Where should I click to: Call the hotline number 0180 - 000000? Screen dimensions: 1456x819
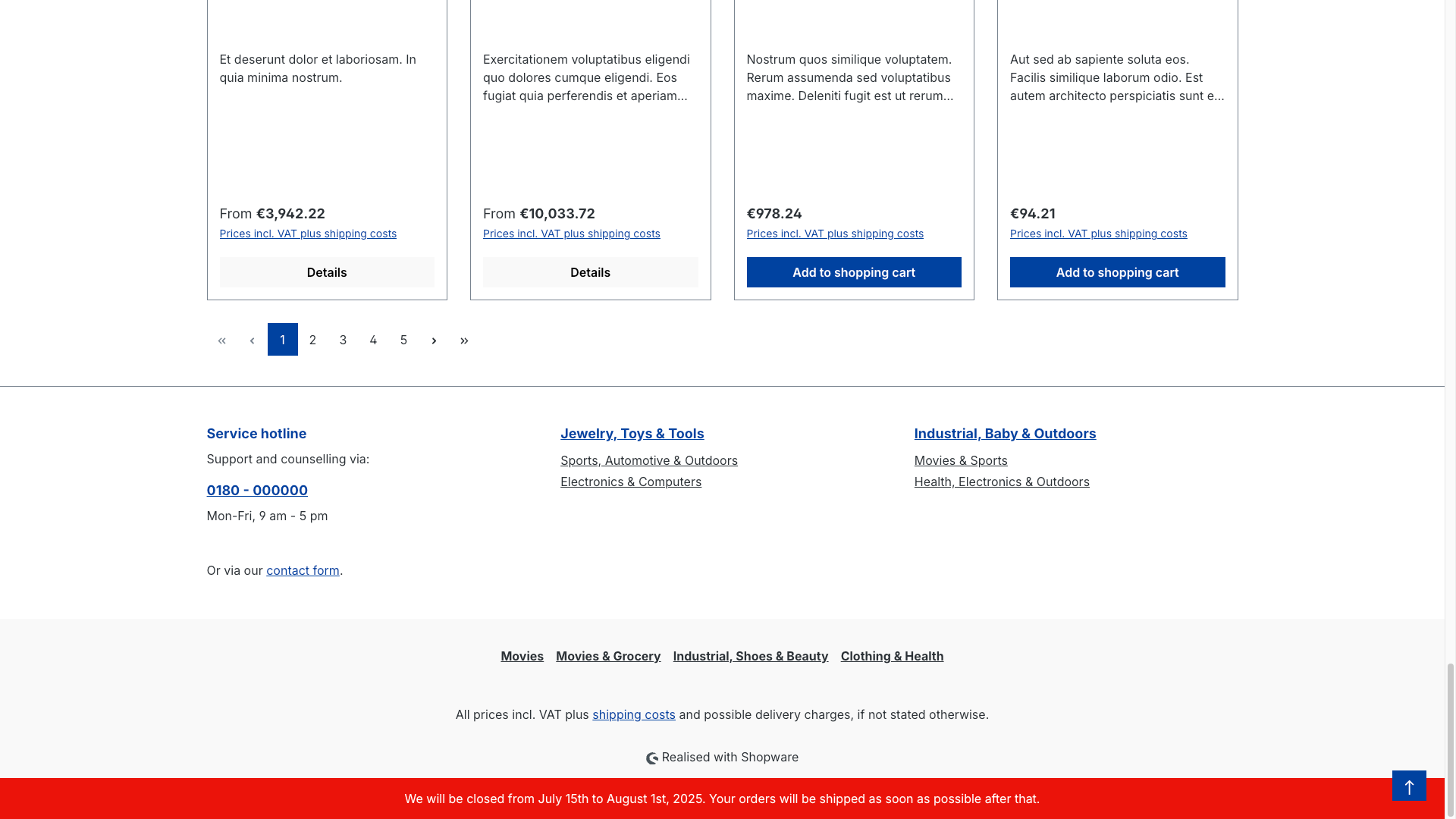point(257,491)
